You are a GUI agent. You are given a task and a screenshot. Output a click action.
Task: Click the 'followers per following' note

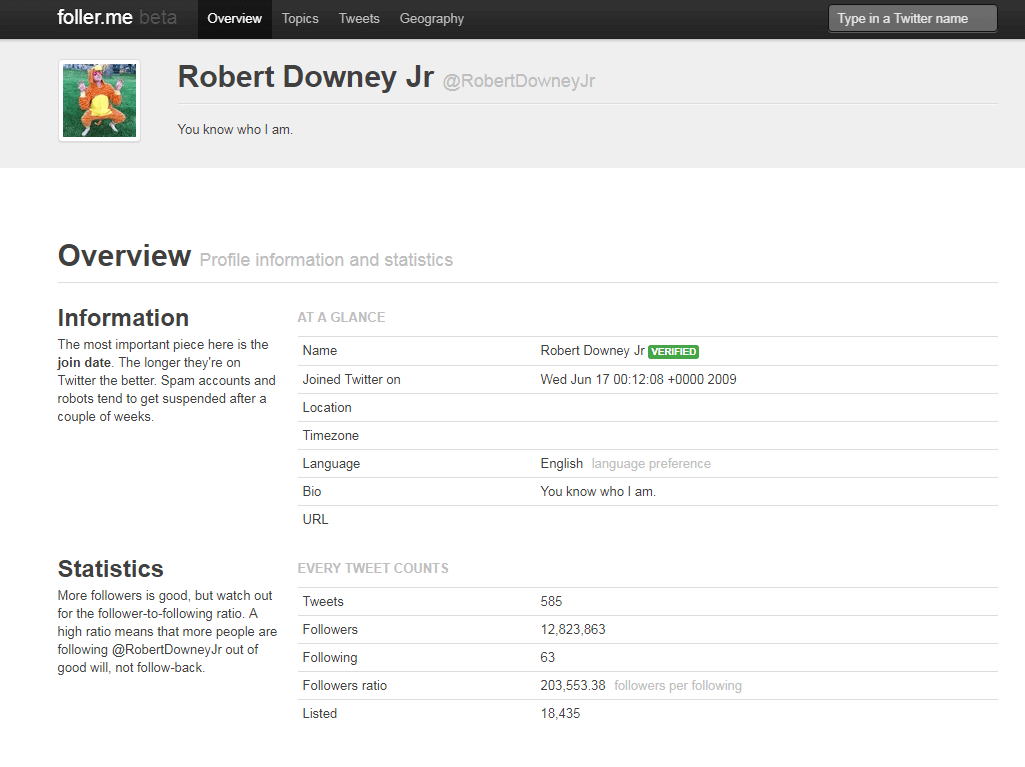tap(678, 685)
